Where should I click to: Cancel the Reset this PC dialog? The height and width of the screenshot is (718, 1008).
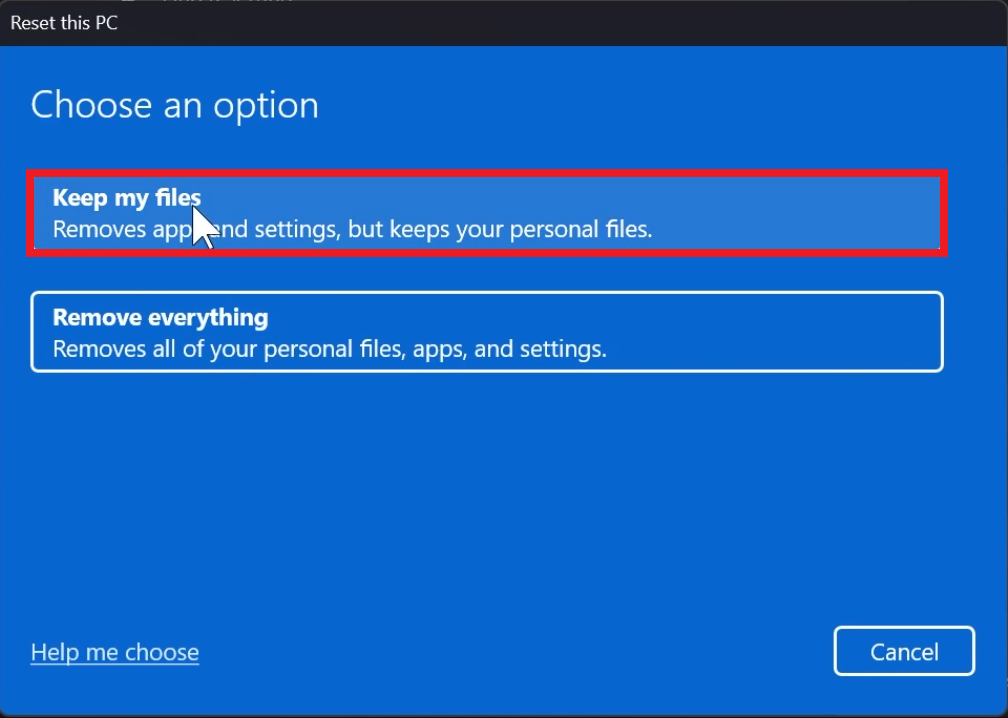click(904, 651)
